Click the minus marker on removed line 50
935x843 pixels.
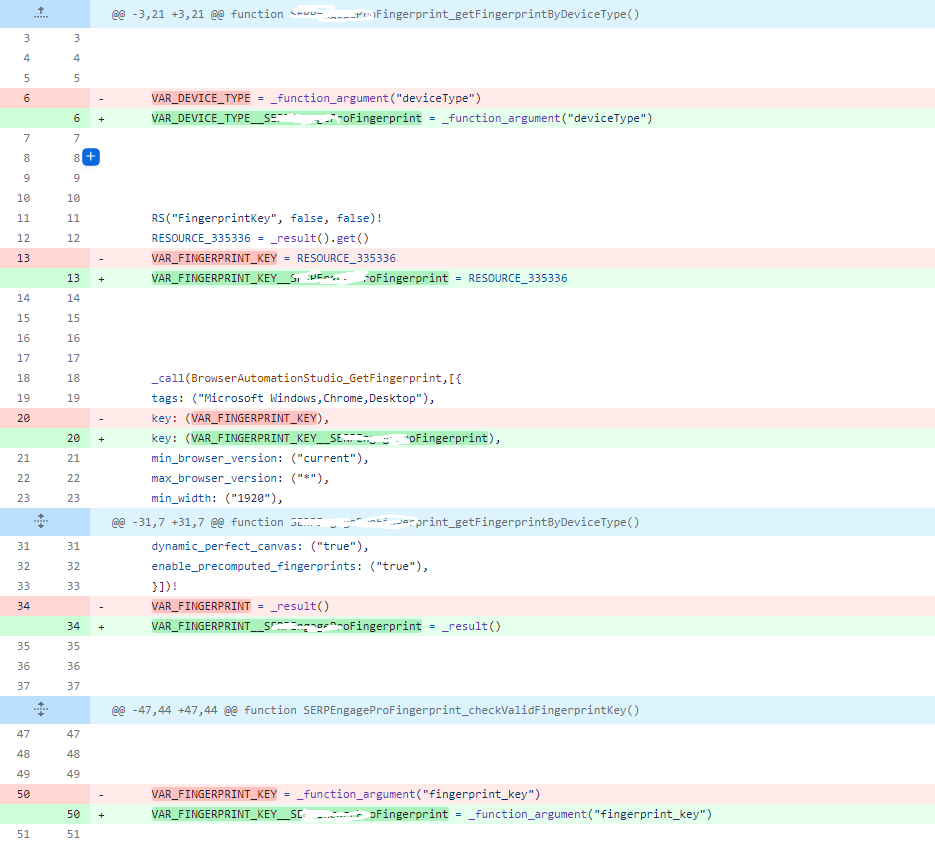point(101,794)
